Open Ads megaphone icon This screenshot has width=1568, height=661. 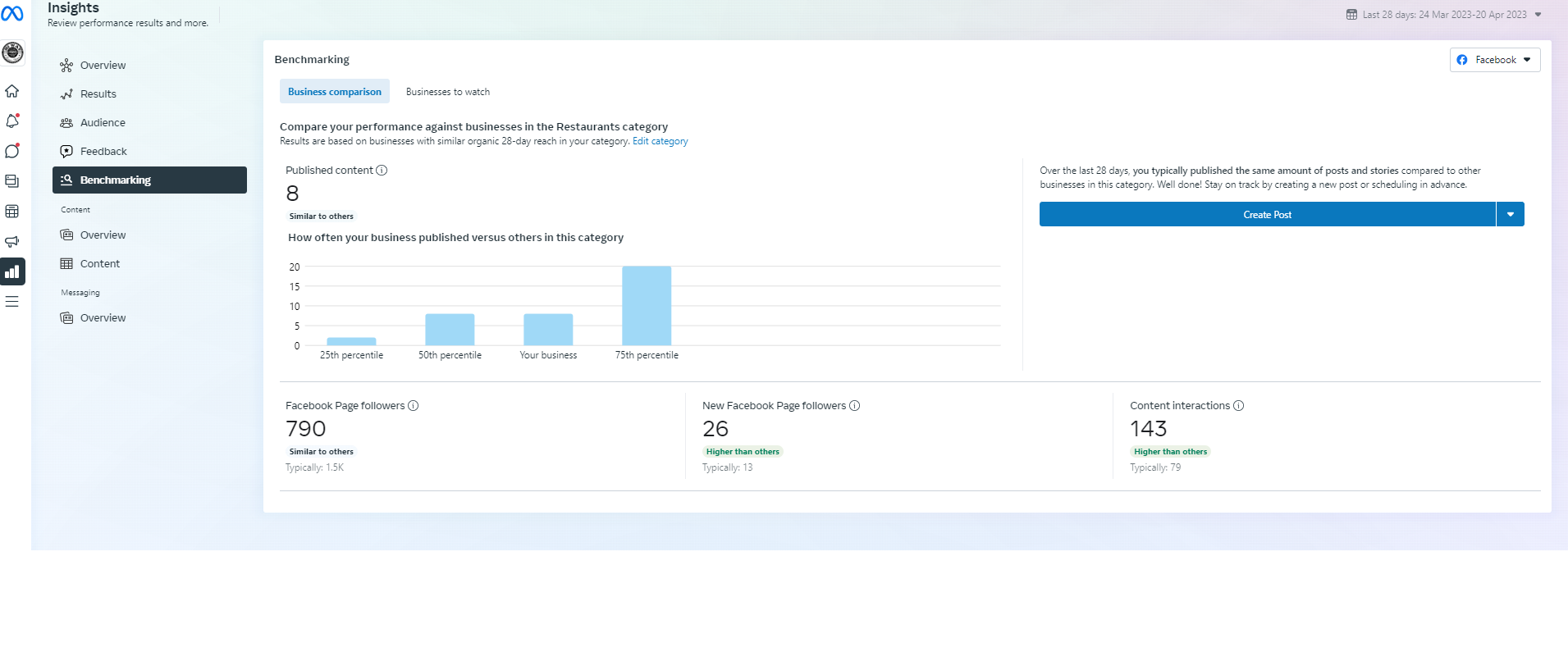coord(12,241)
